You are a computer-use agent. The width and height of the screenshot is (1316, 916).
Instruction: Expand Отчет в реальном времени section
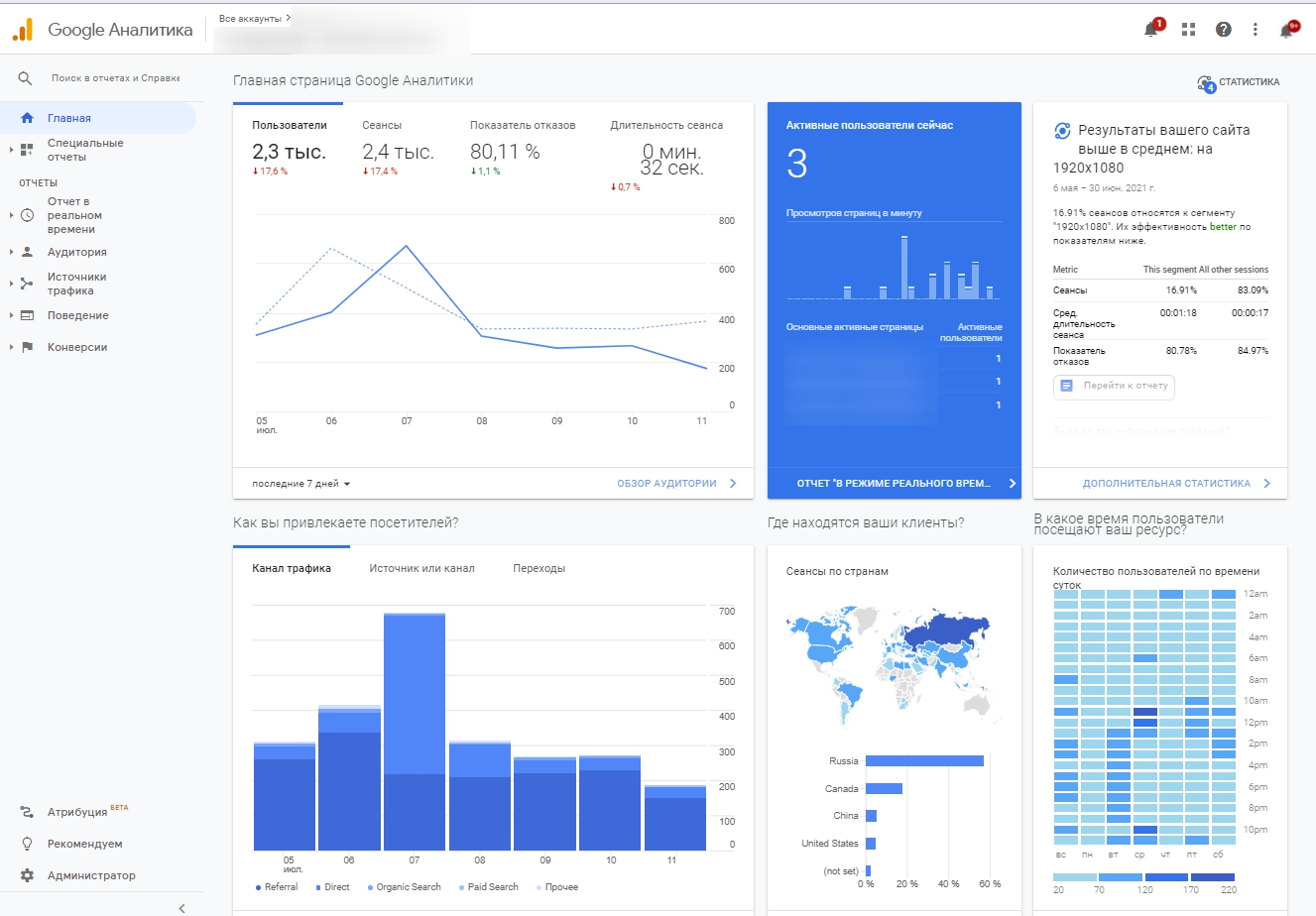pos(11,215)
